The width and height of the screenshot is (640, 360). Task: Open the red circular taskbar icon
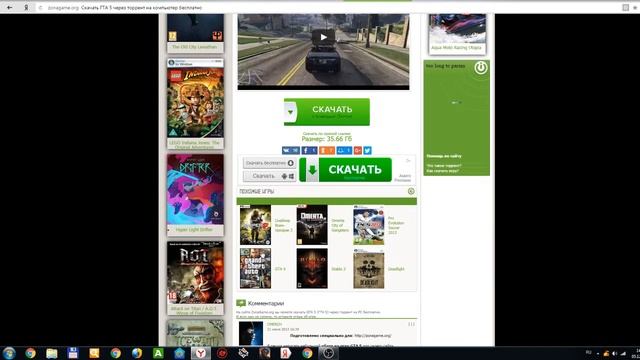(222, 353)
